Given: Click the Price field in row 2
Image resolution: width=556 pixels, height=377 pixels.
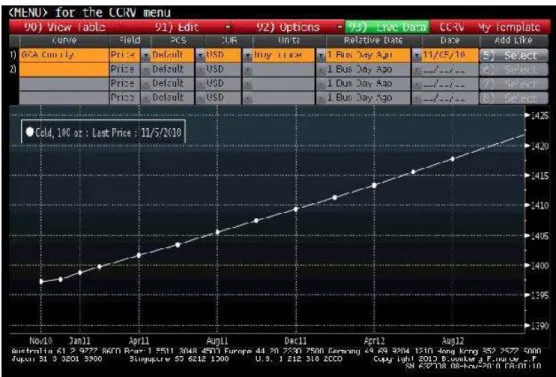Looking at the screenshot, I should (x=125, y=70).
